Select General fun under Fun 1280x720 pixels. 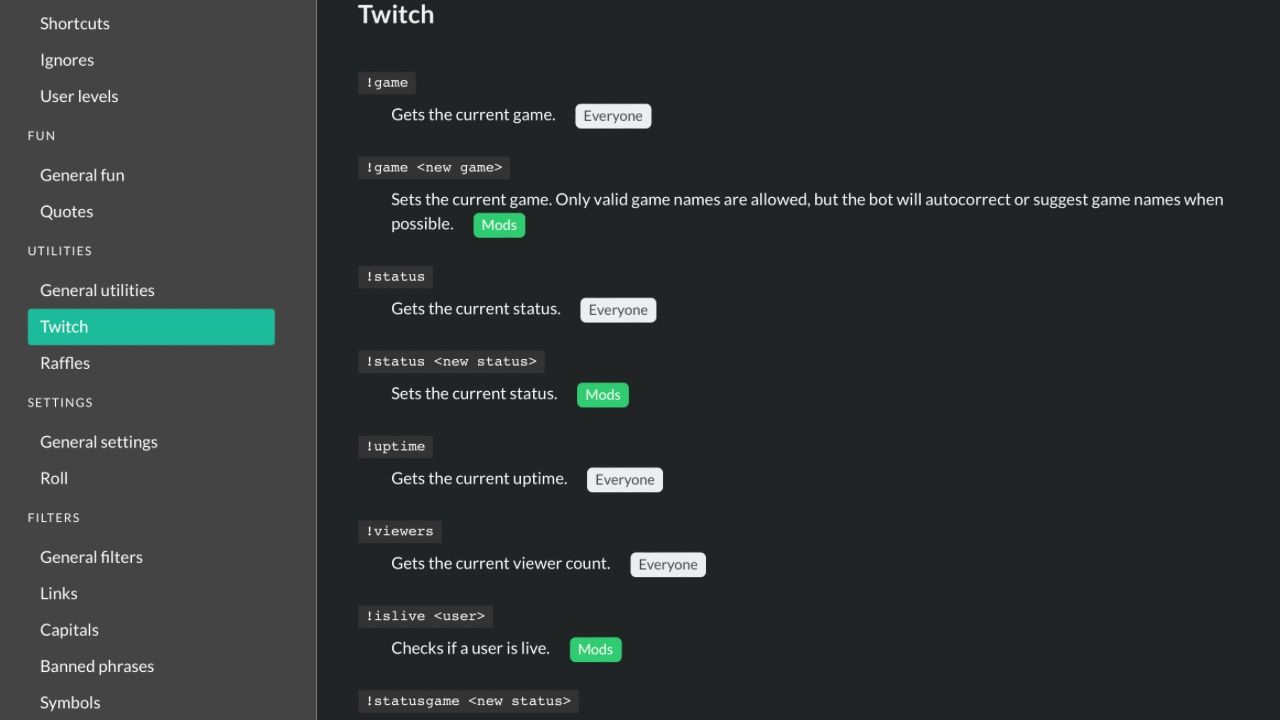click(x=82, y=175)
